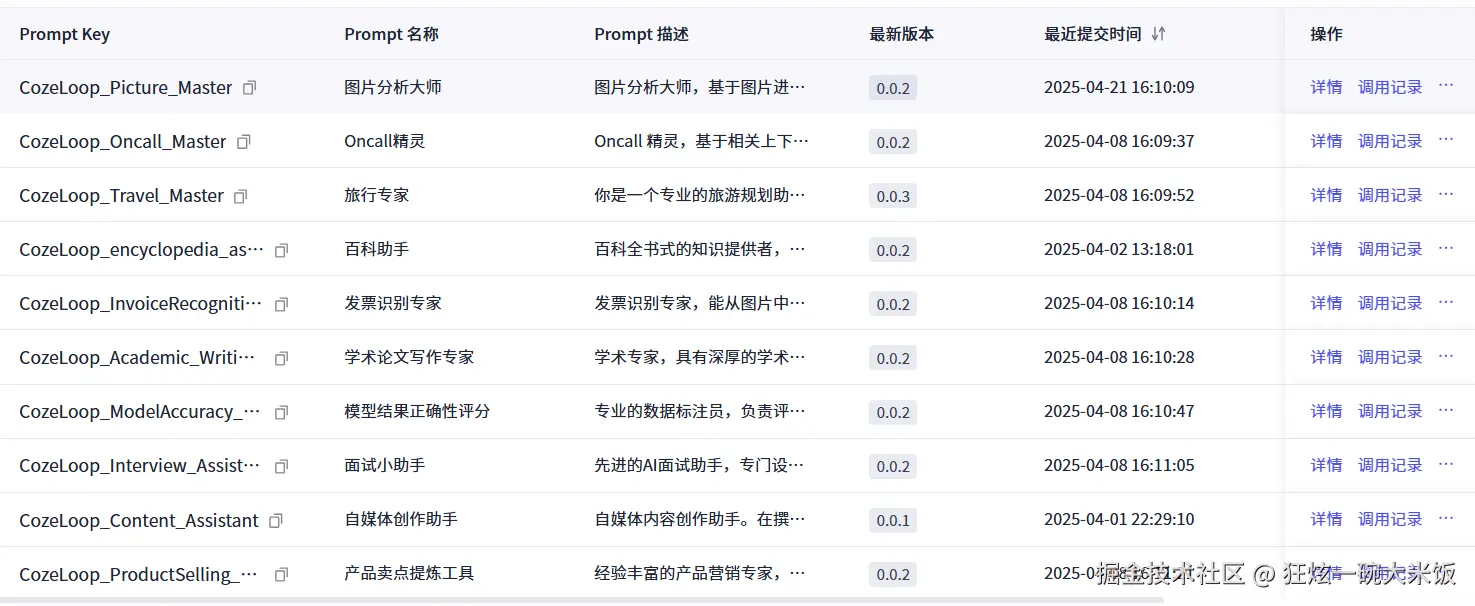The image size is (1475, 606).
Task: View 调用记录 for 旅行专家
Action: (x=1390, y=195)
